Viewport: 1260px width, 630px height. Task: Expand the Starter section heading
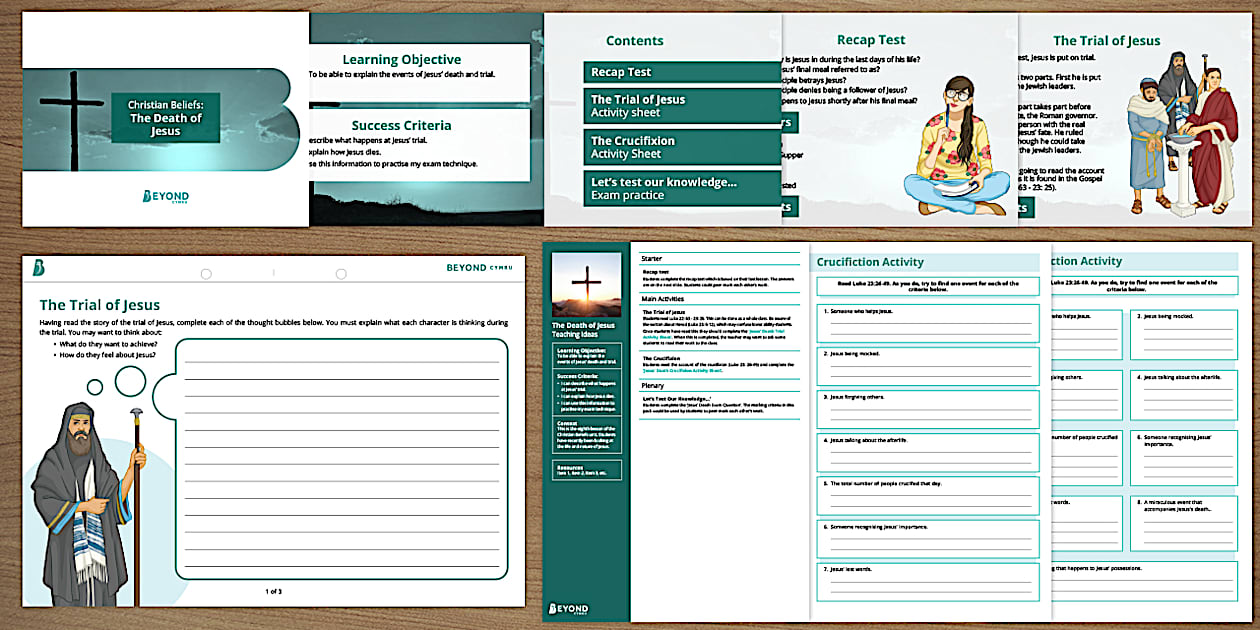click(x=651, y=257)
